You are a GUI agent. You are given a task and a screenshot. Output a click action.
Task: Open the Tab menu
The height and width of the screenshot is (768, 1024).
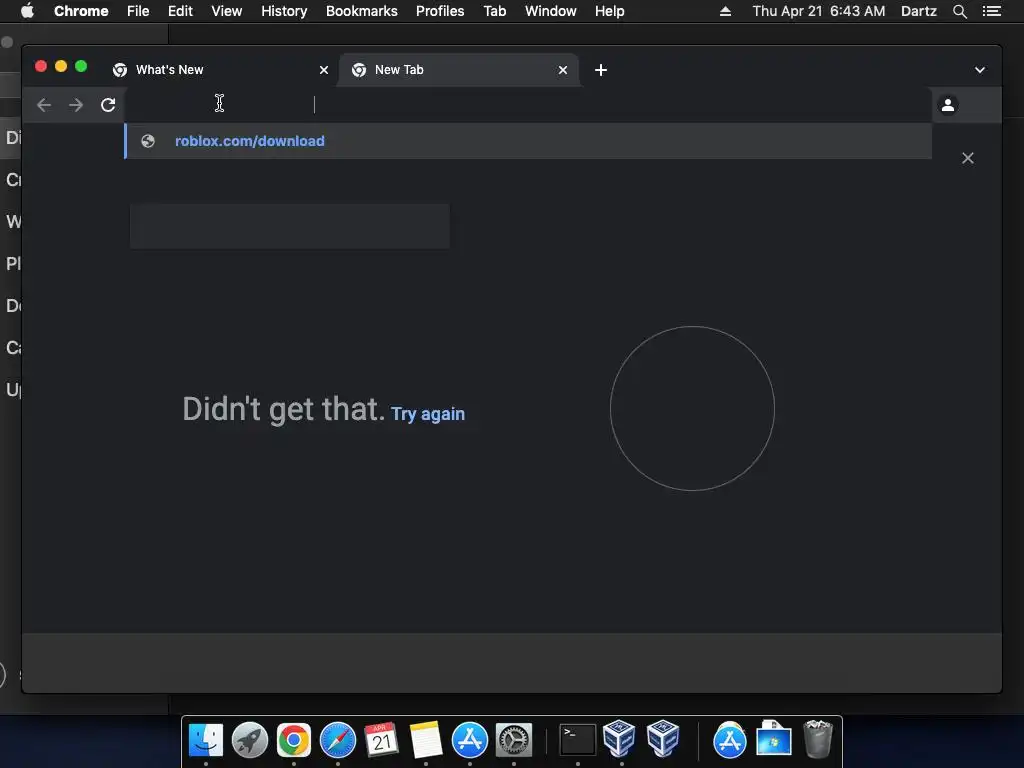coord(494,11)
